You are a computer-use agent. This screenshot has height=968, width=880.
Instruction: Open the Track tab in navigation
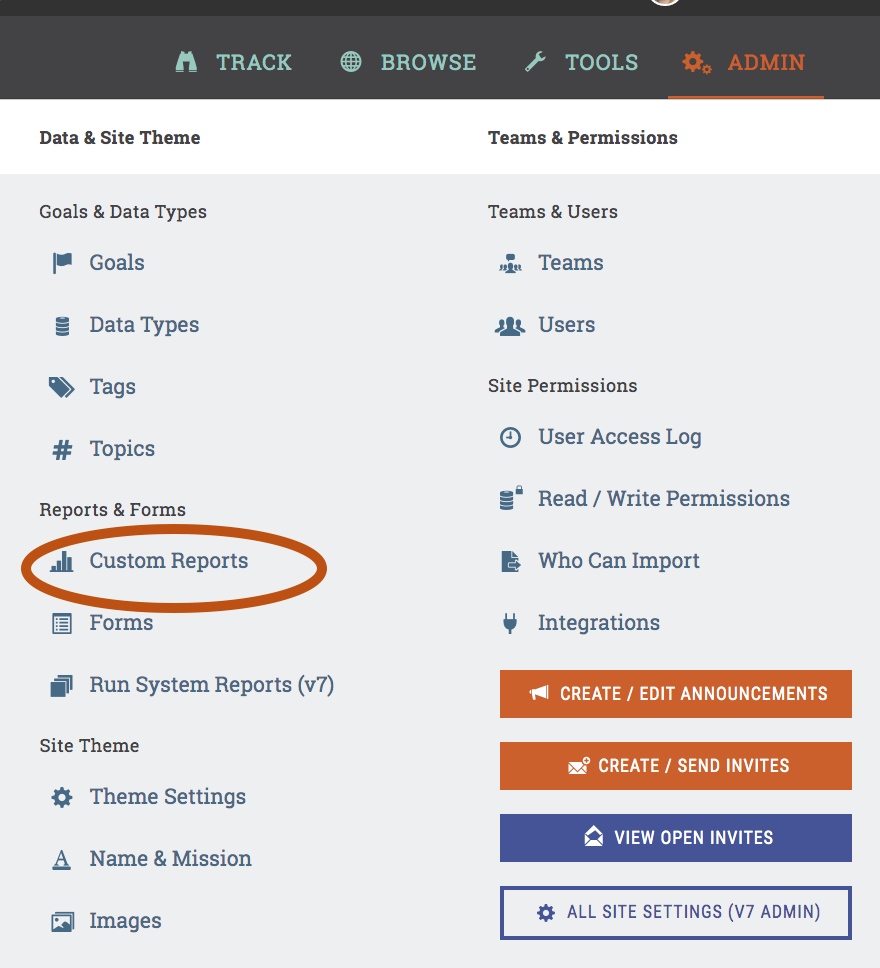click(x=233, y=62)
